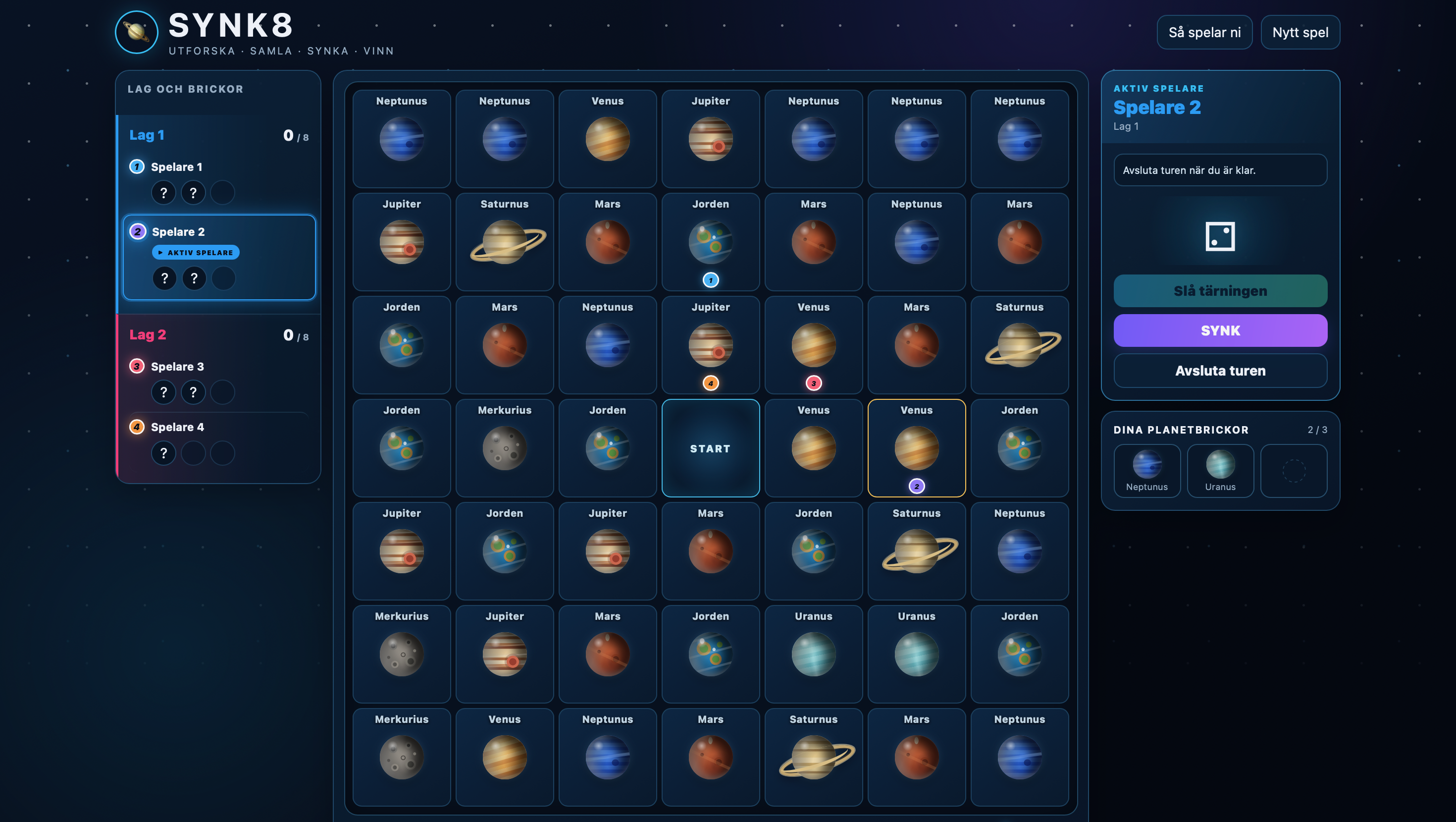Click the purple SYNK button

click(1220, 330)
